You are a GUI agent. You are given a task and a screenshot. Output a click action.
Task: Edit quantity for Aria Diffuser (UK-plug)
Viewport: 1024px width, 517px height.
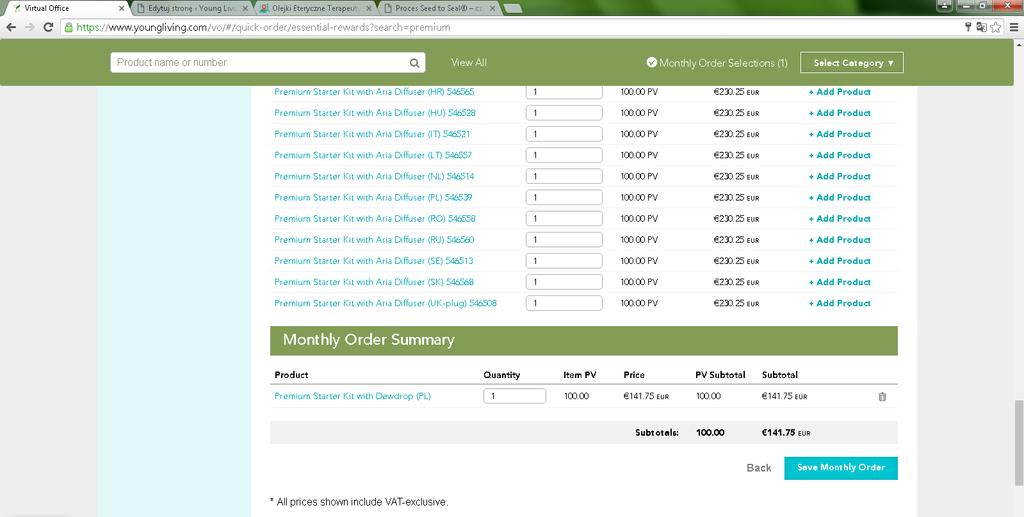click(564, 303)
